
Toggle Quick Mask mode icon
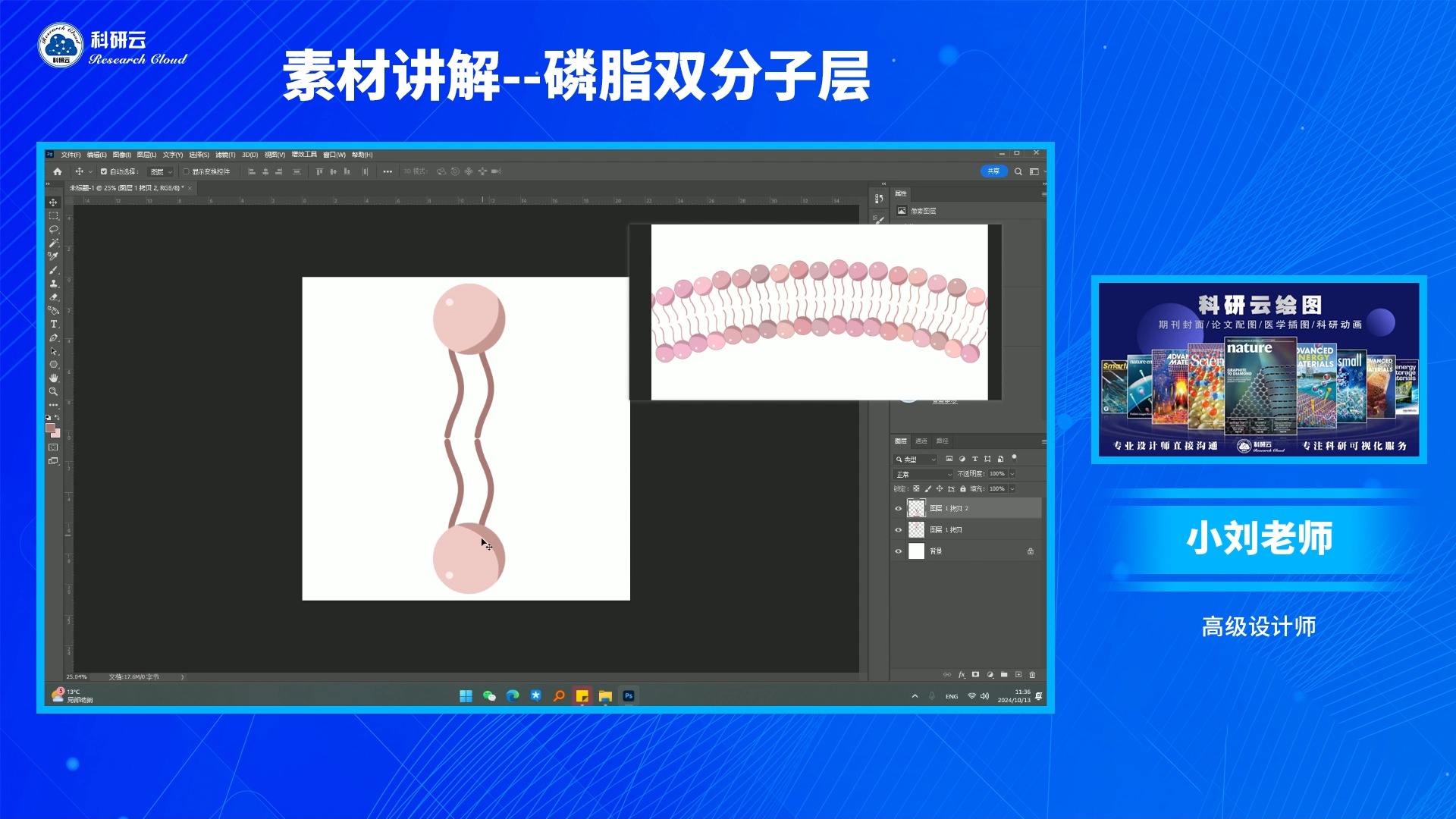[x=53, y=447]
